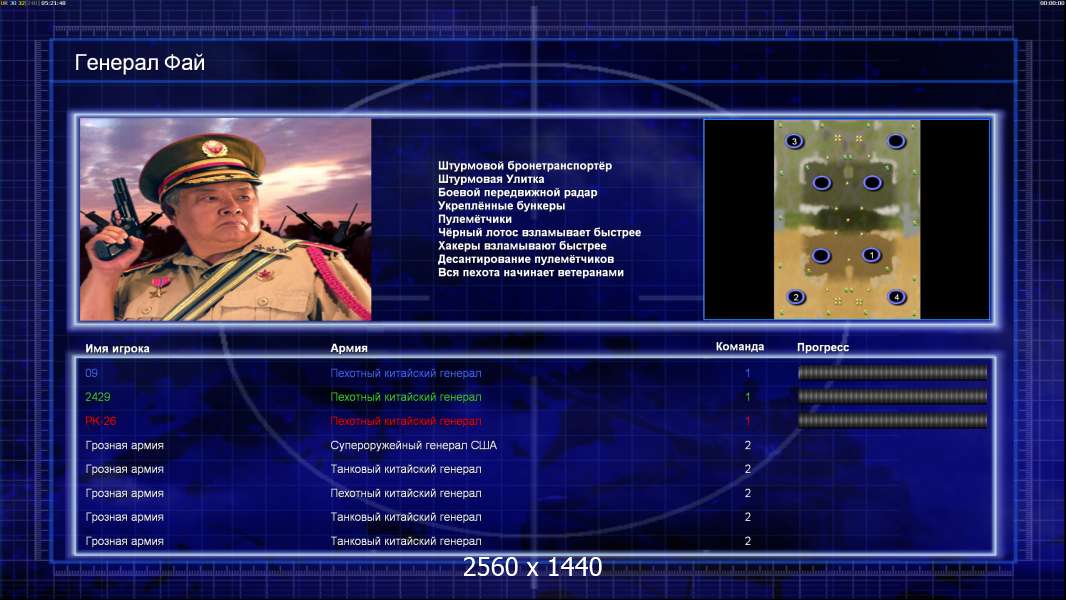The image size is (1066, 600).
Task: Click ability 'Пулемётчики'
Action: coord(475,219)
